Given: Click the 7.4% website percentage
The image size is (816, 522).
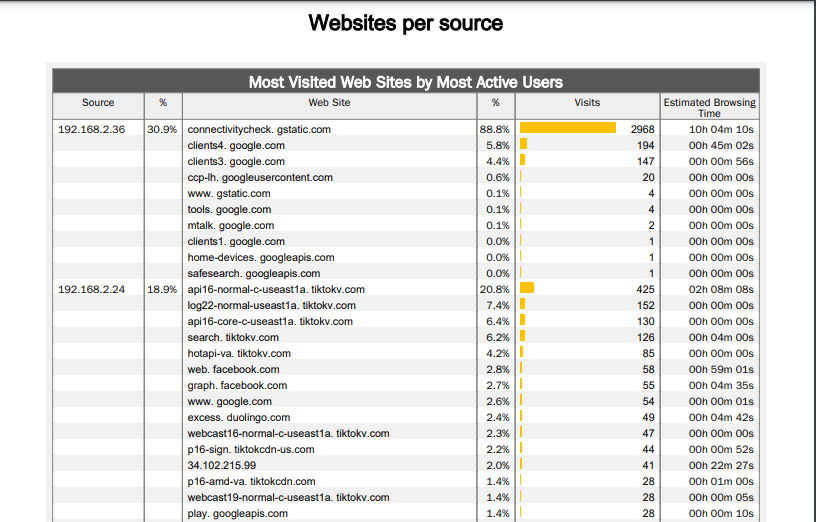Looking at the screenshot, I should coord(498,305).
